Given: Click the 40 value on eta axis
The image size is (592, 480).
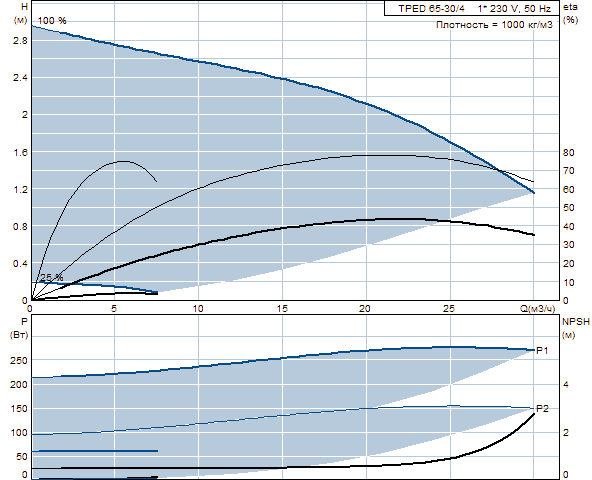Looking at the screenshot, I should pos(569,227).
